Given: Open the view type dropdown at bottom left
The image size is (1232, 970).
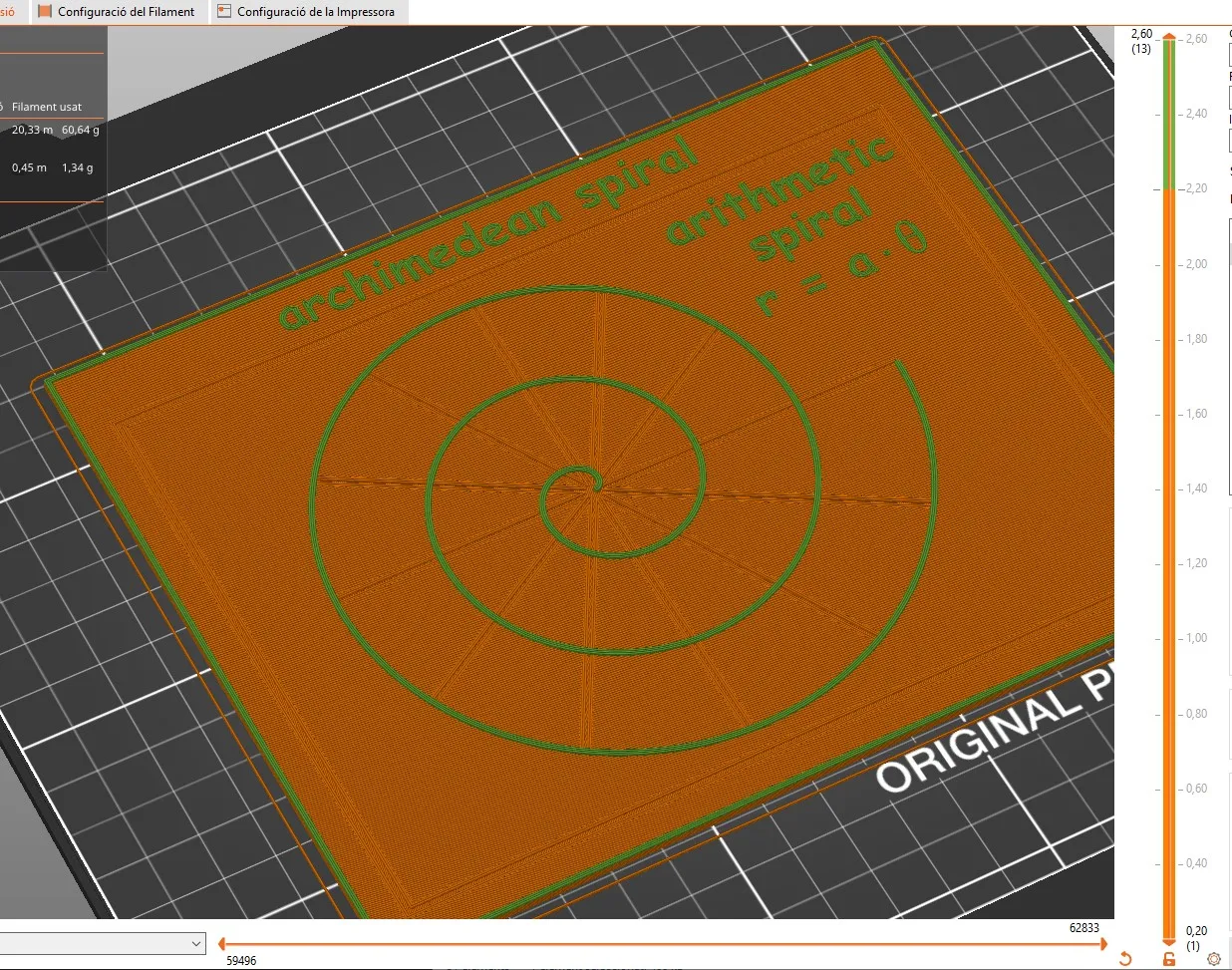Looking at the screenshot, I should point(100,943).
